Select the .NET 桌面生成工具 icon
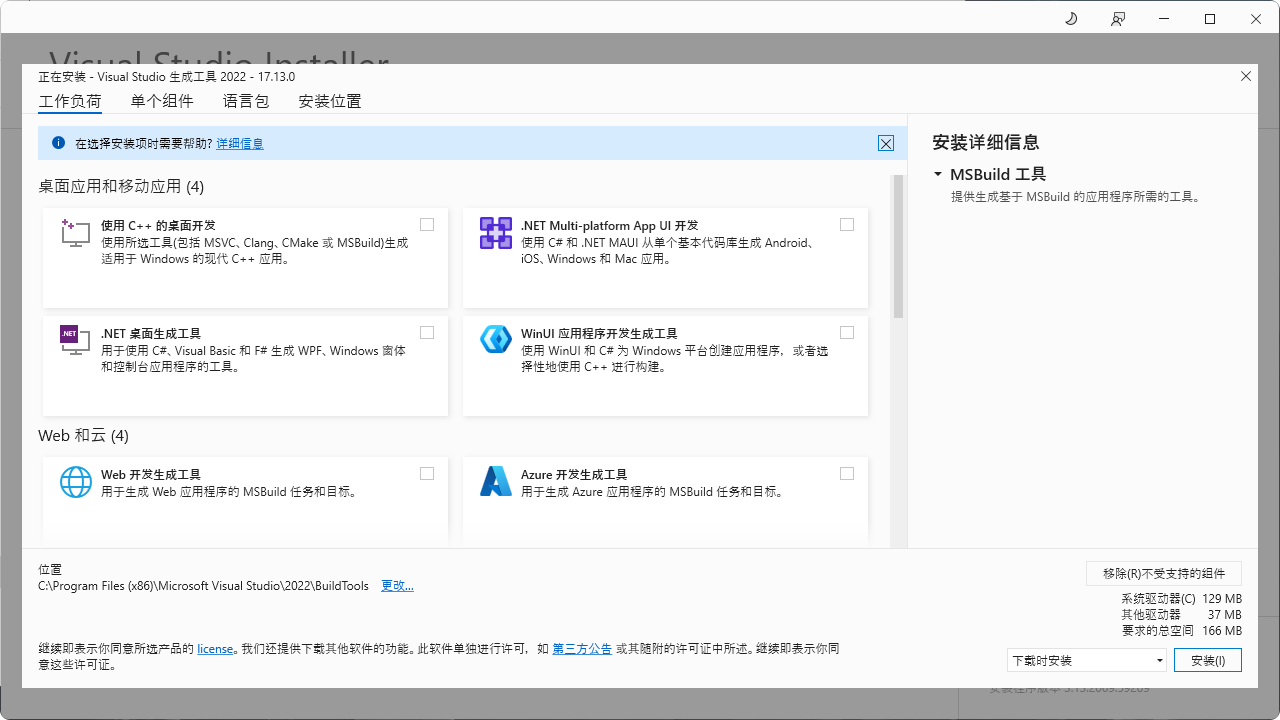The image size is (1280, 720). tap(74, 340)
